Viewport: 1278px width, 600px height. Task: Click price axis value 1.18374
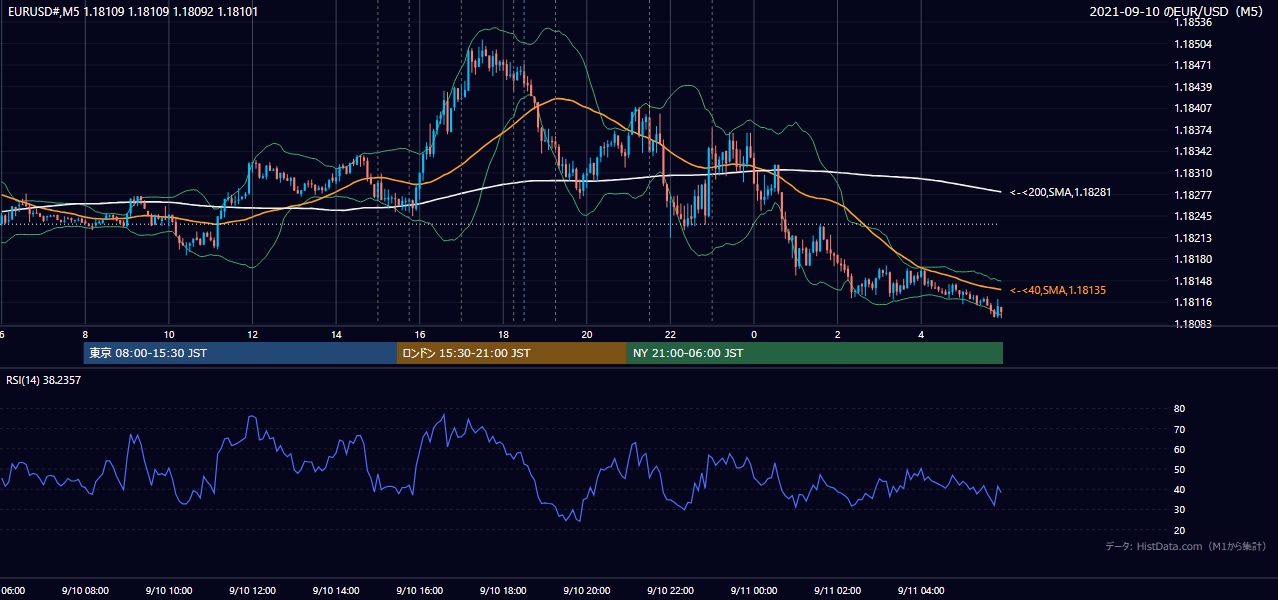(1194, 130)
